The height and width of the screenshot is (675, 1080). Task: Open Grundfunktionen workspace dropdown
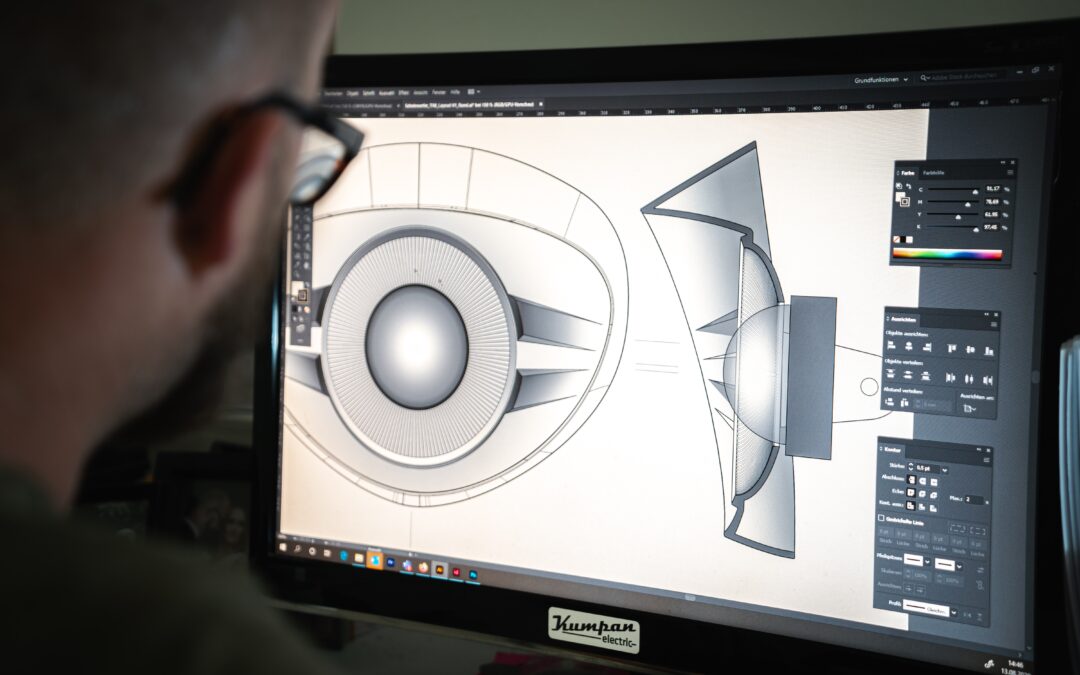tap(881, 79)
